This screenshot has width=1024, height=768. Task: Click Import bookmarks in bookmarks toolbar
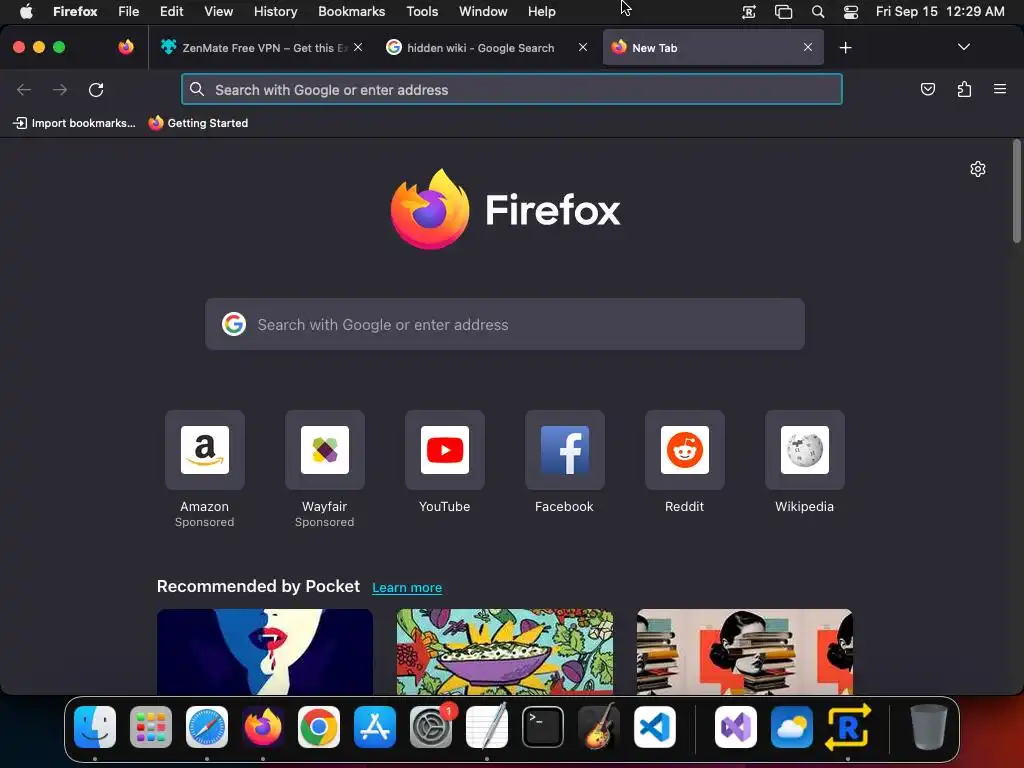point(74,123)
